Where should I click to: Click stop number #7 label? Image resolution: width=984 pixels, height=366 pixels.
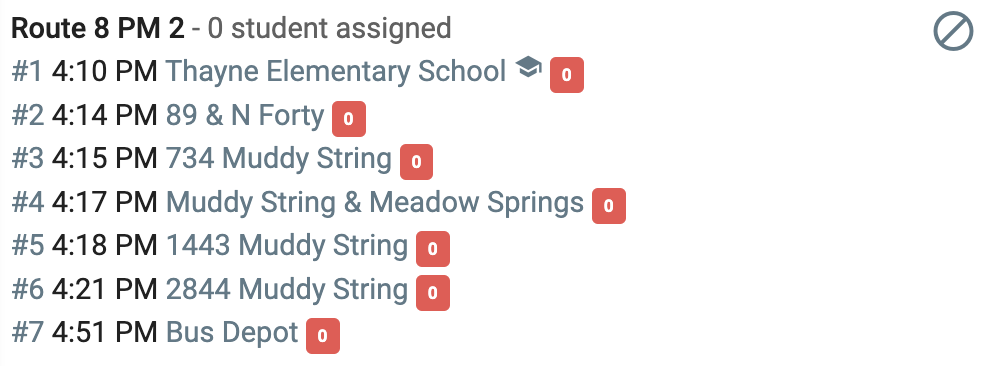coord(28,333)
